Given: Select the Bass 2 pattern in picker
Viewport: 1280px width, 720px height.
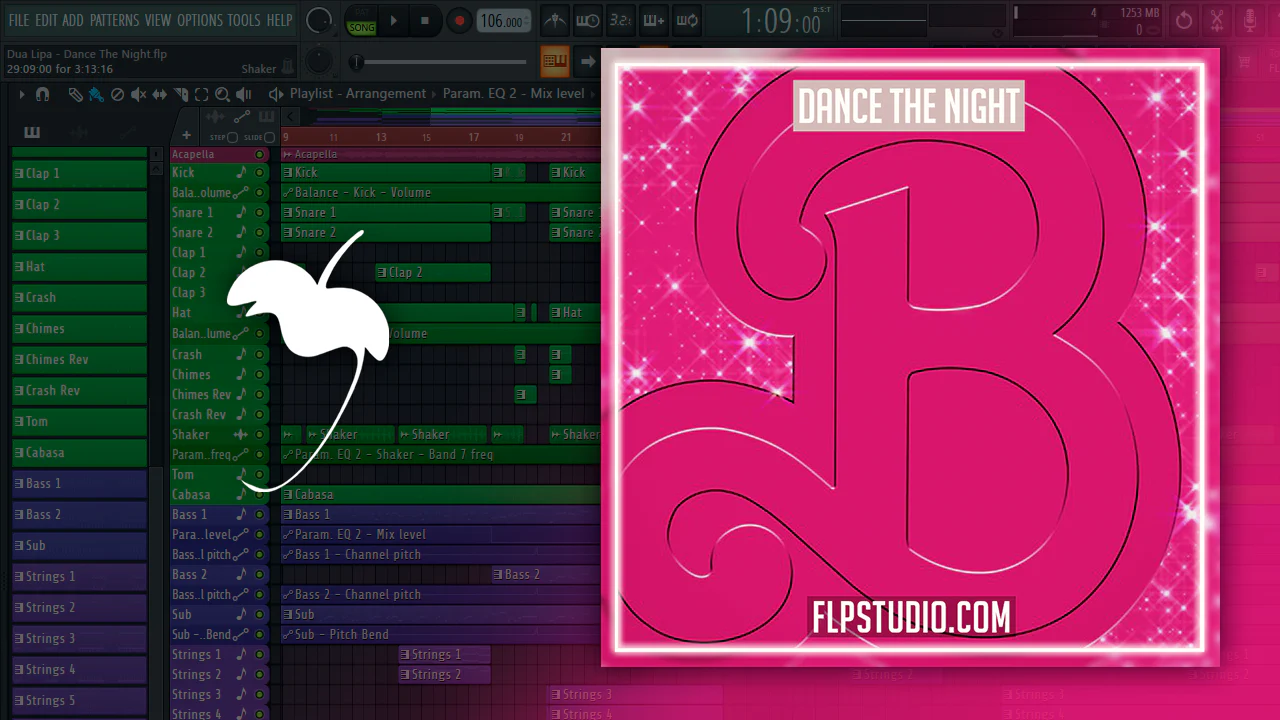Looking at the screenshot, I should tap(79, 514).
